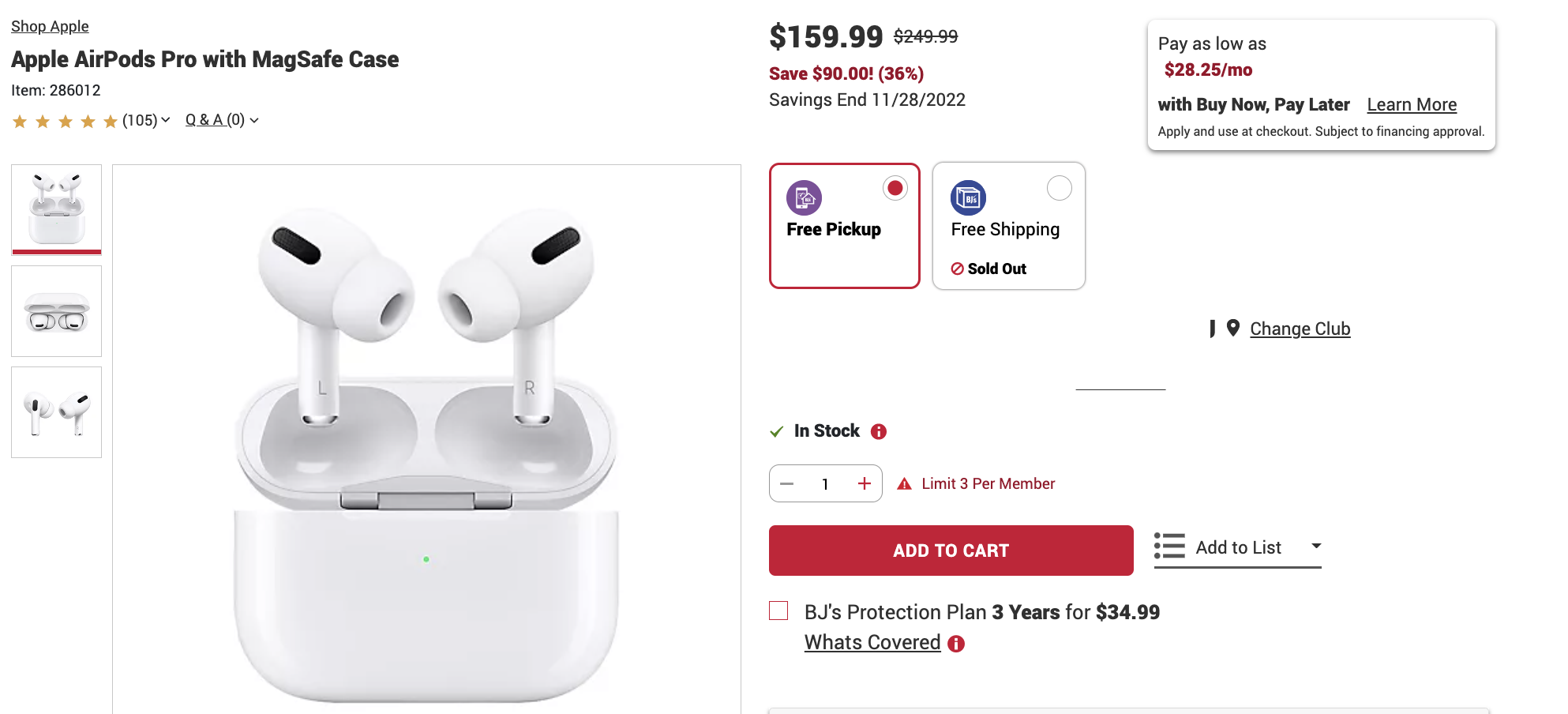Viewport: 1568px width, 714px height.
Task: Expand the Q & A dropdown
Action: [x=253, y=120]
